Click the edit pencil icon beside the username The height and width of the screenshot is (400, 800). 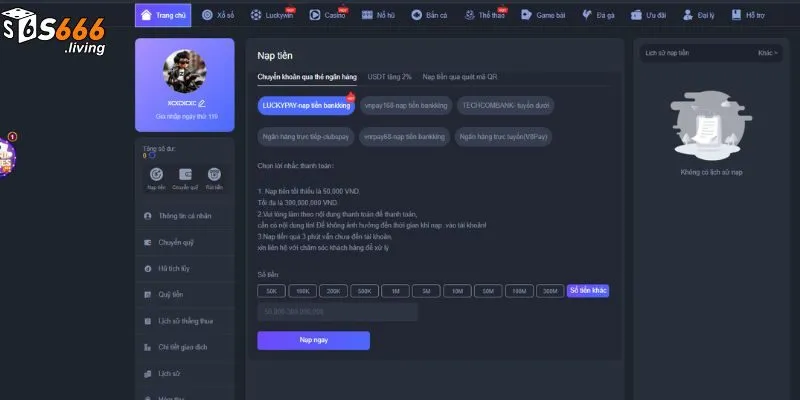point(202,103)
